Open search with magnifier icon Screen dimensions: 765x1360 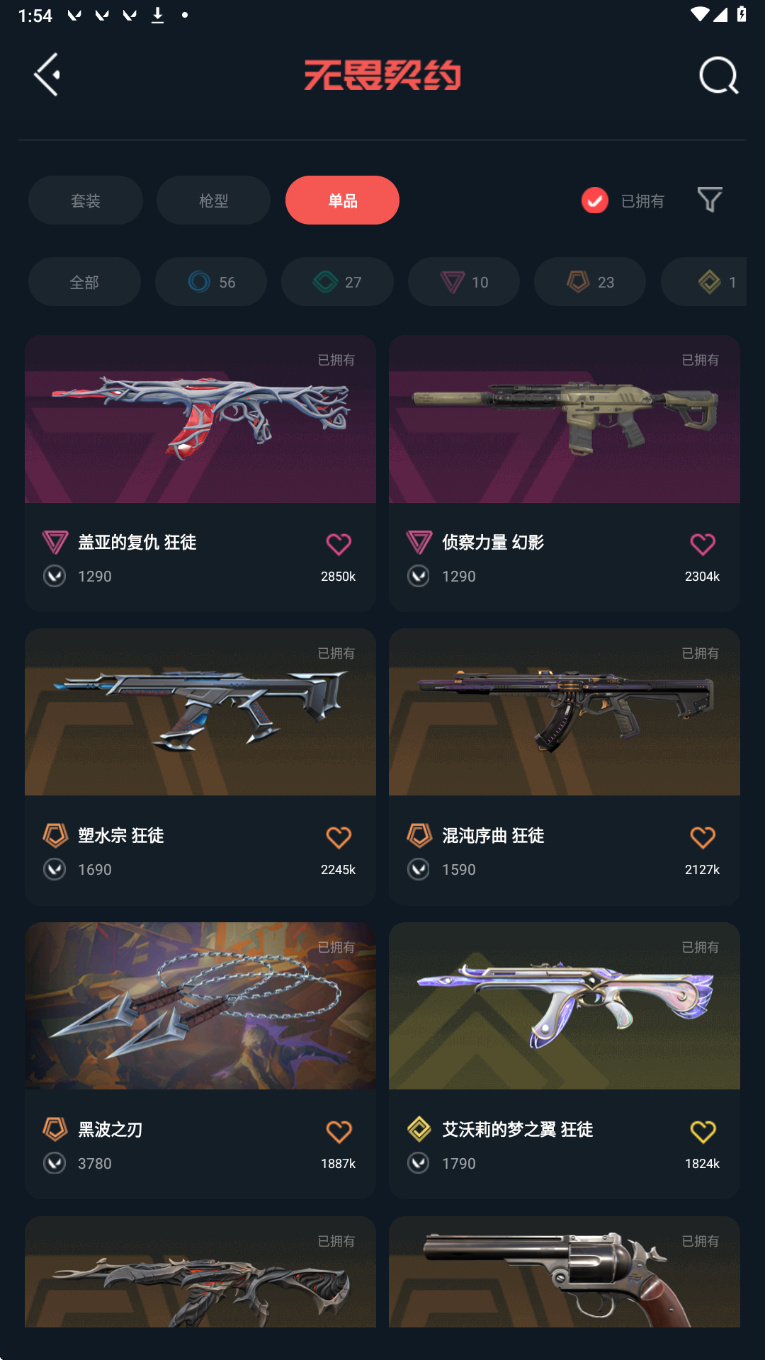pos(718,75)
